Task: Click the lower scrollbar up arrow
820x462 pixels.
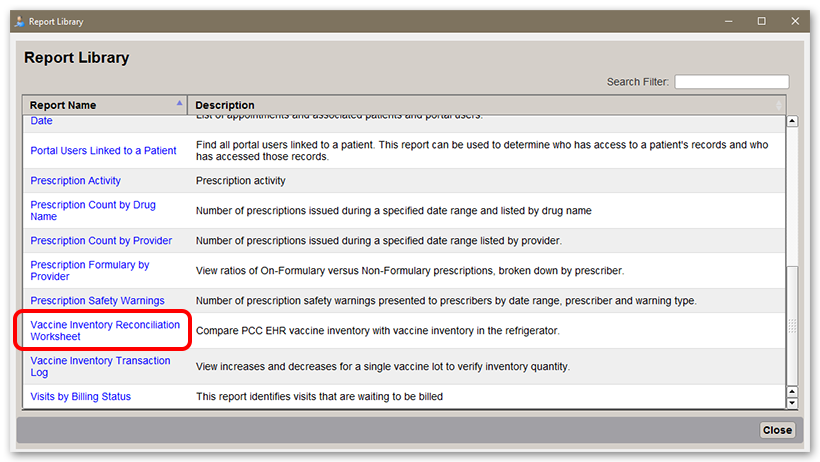Action: (x=792, y=392)
